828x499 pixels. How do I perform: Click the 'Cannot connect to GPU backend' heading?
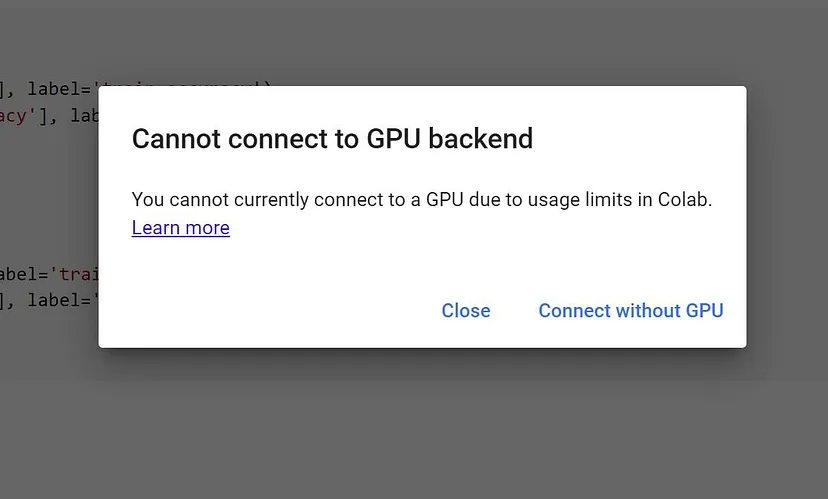[332, 139]
